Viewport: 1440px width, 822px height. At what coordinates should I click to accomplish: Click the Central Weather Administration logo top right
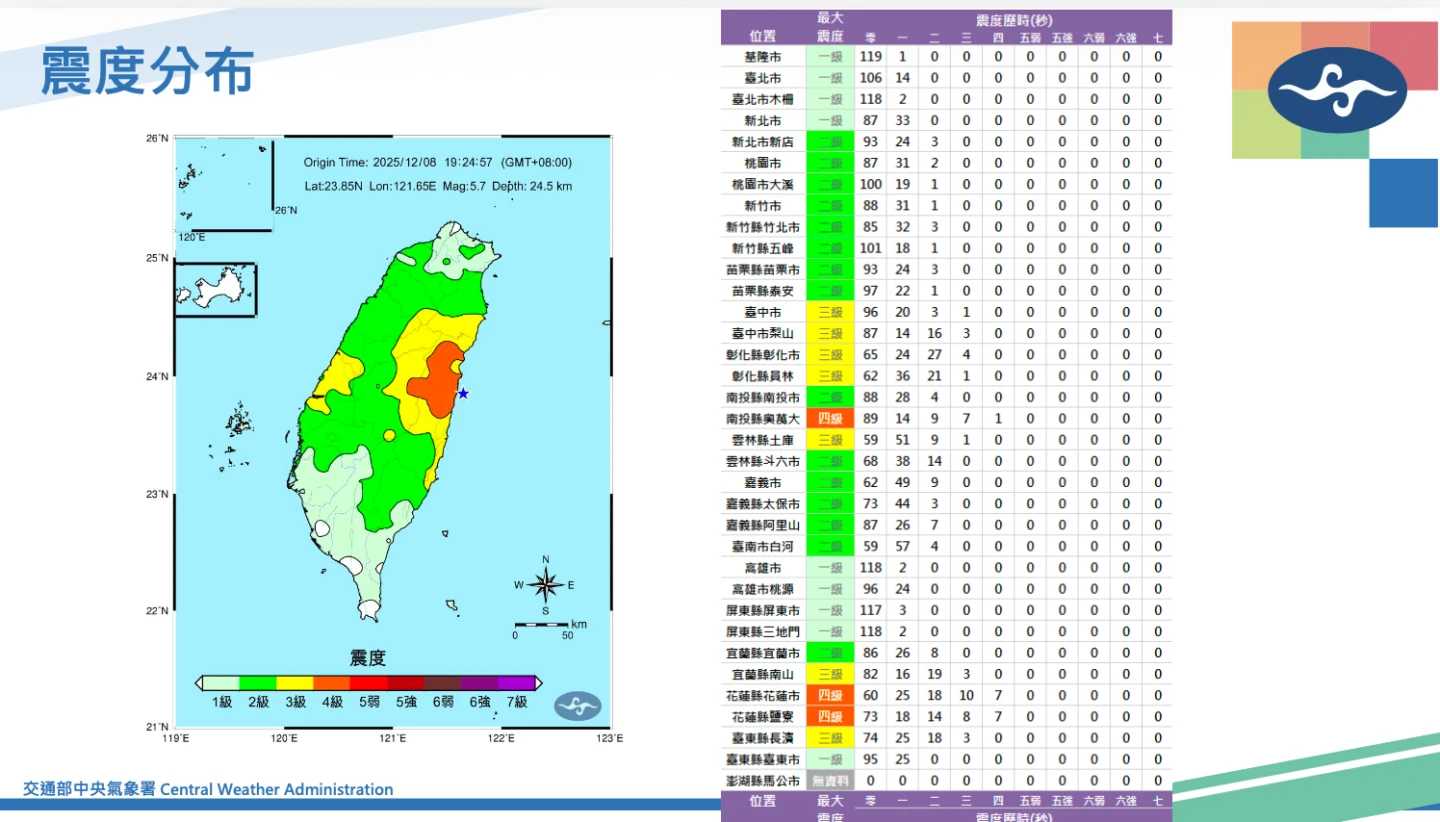1337,90
